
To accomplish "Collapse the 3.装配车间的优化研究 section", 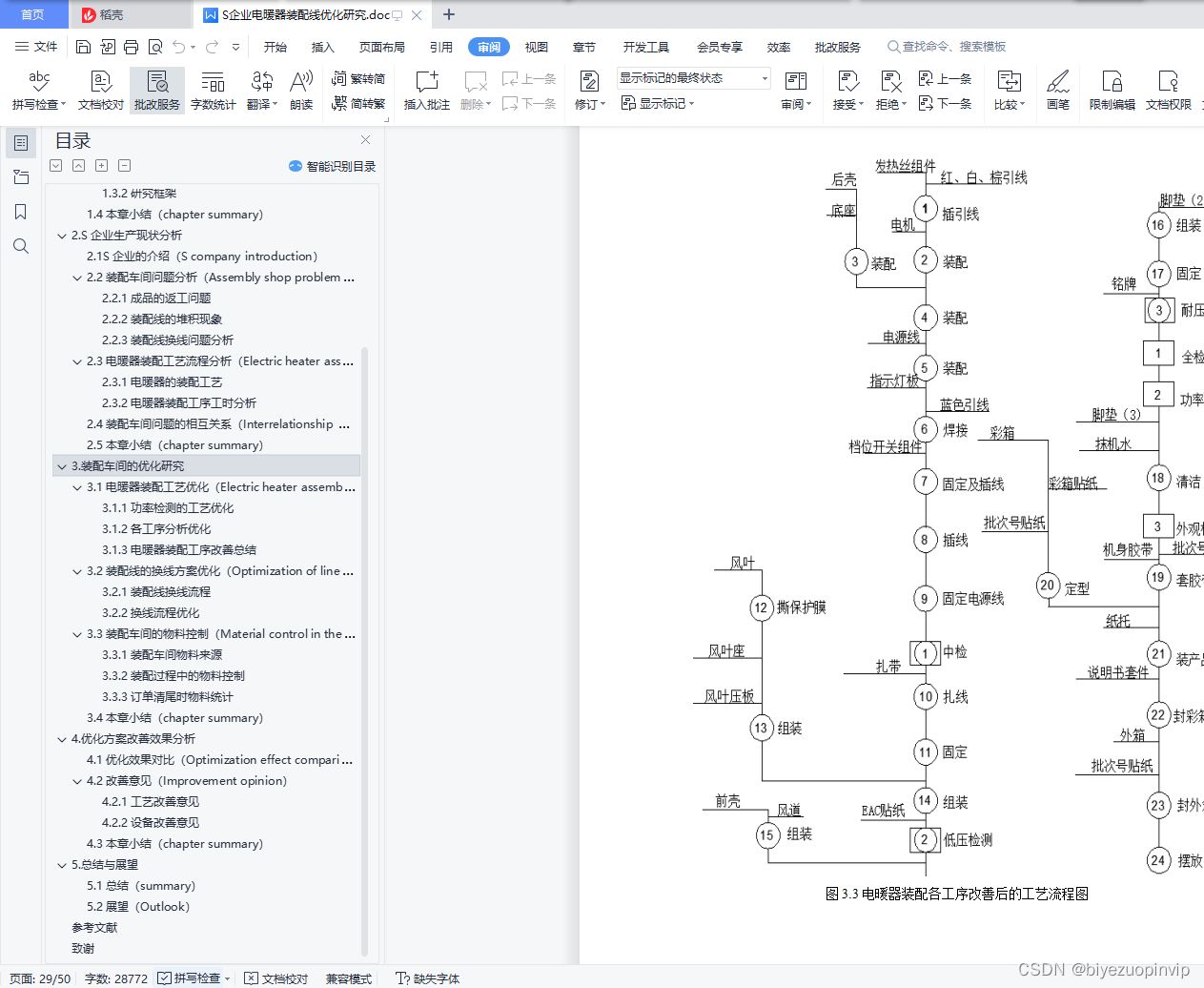I will pyautogui.click(x=62, y=466).
